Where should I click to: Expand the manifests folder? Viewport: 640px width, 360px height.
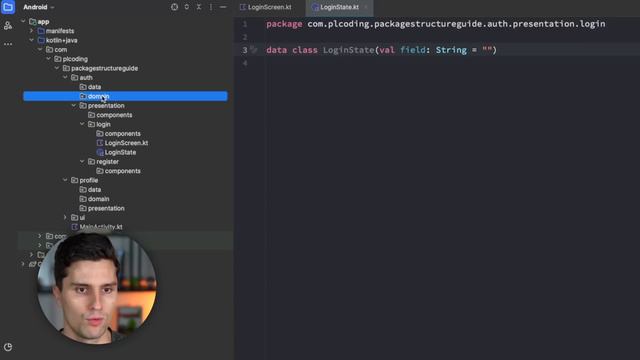click(x=31, y=31)
